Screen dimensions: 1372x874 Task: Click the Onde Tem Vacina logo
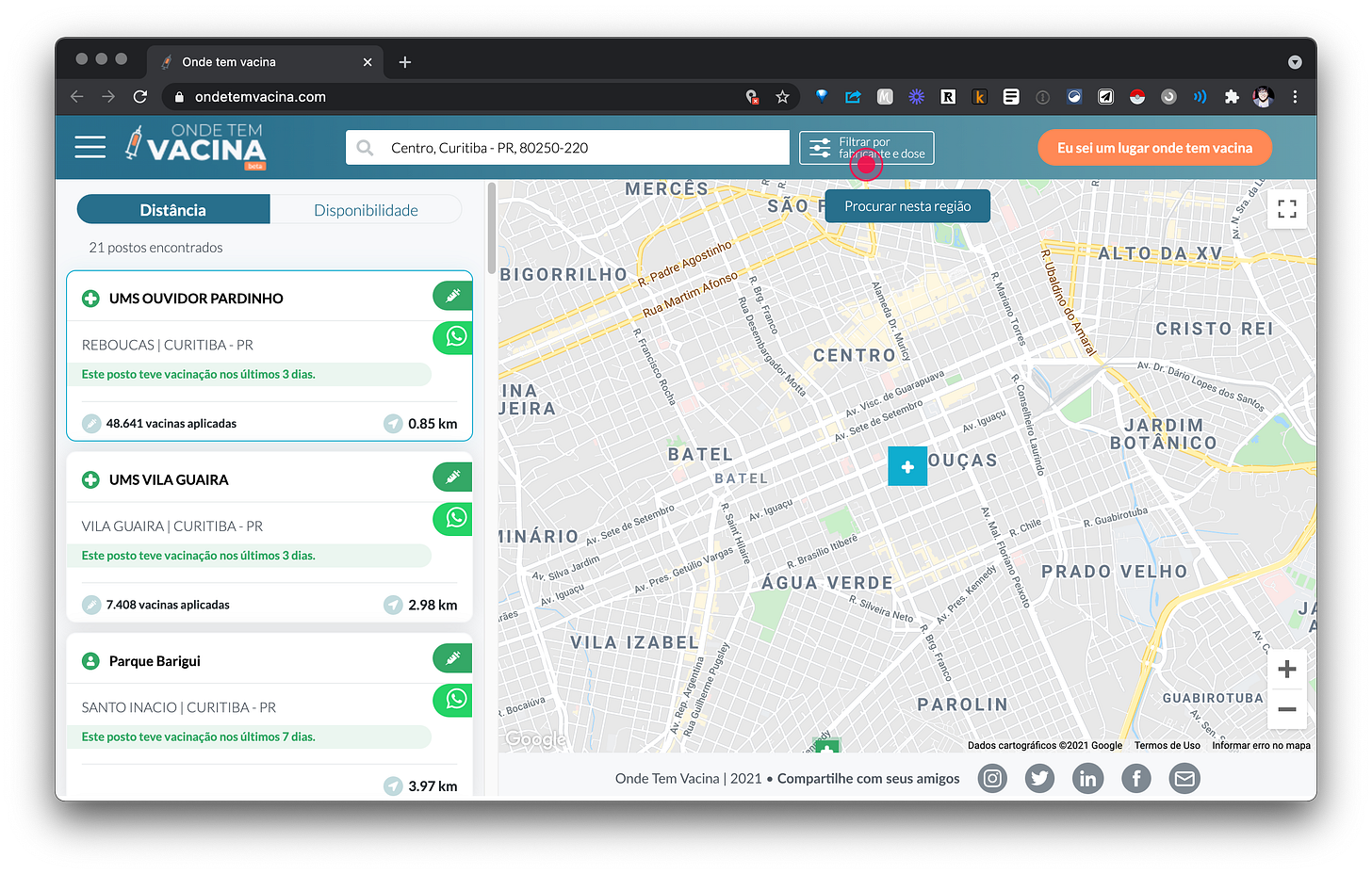click(x=196, y=146)
